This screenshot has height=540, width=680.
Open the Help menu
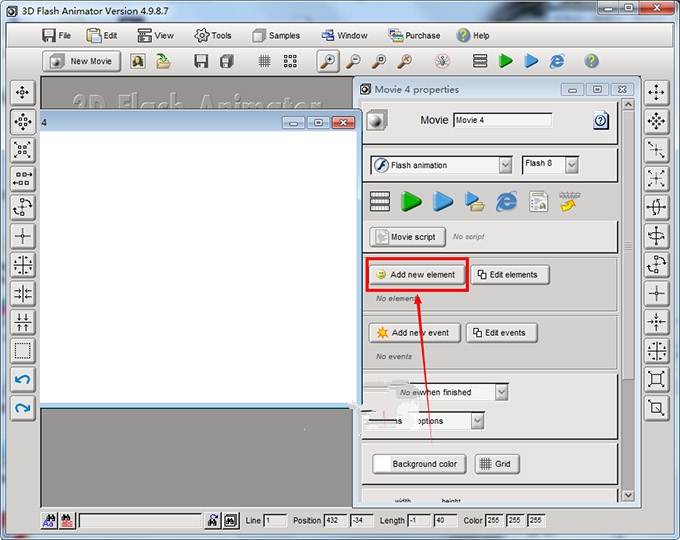[473, 36]
